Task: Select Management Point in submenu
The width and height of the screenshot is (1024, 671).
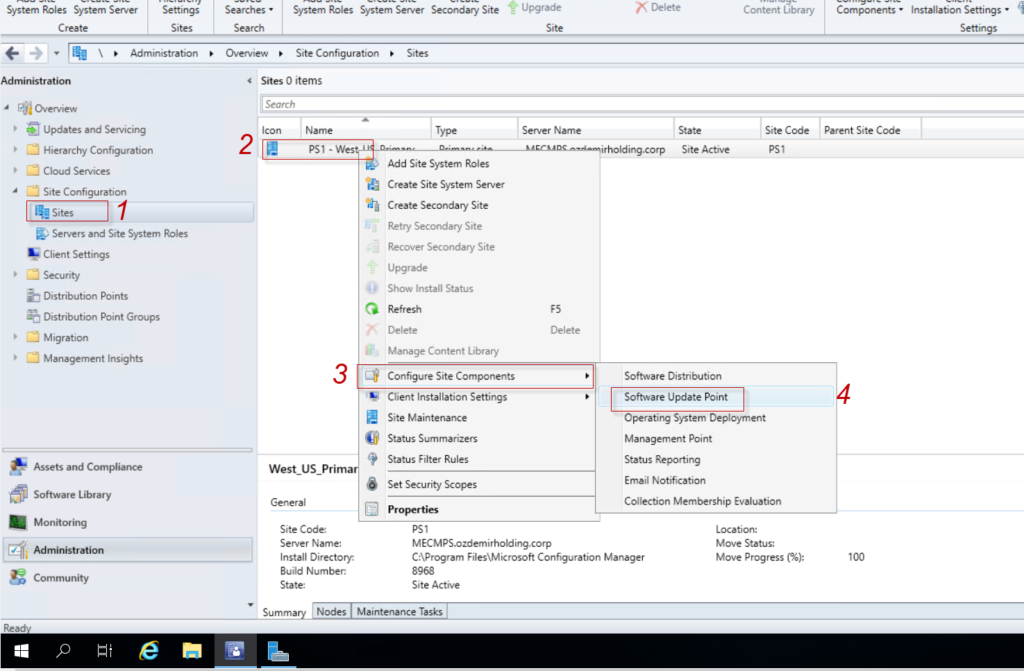Action: [x=668, y=439]
